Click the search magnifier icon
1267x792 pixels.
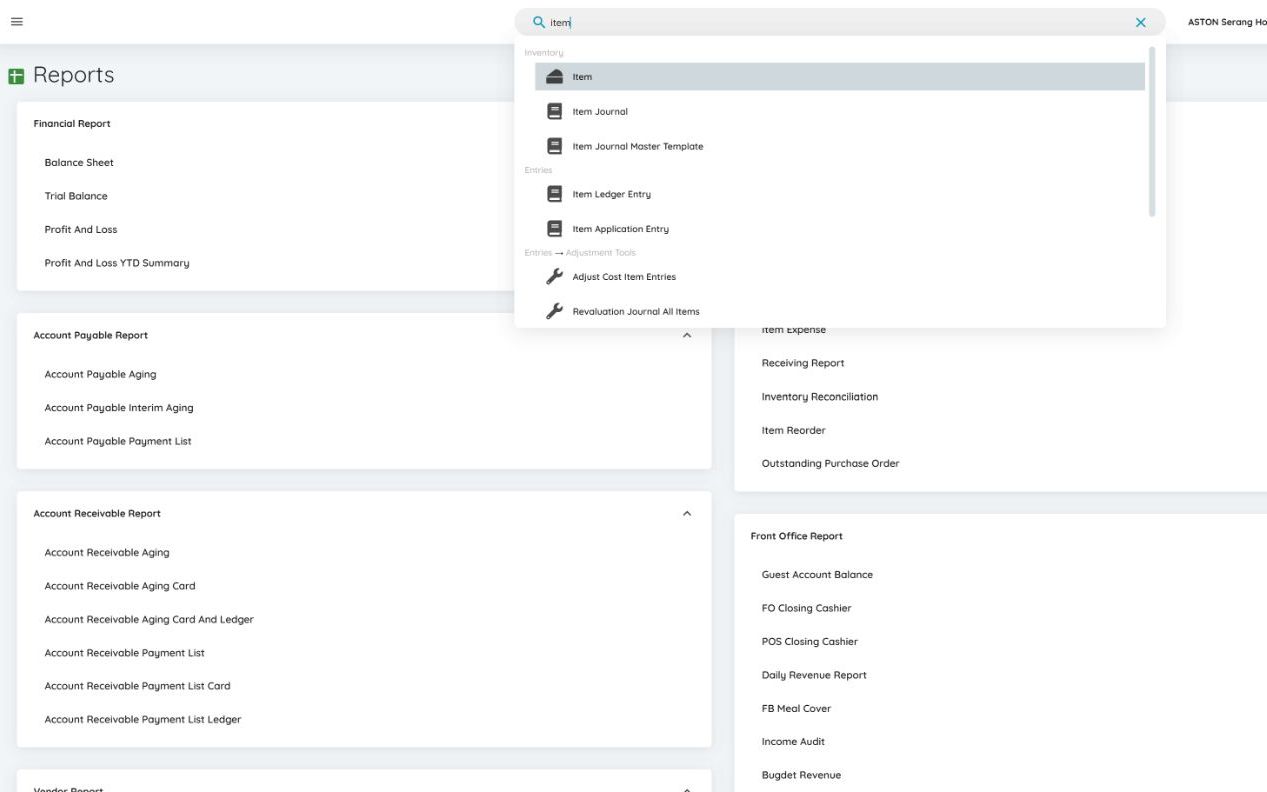[539, 22]
